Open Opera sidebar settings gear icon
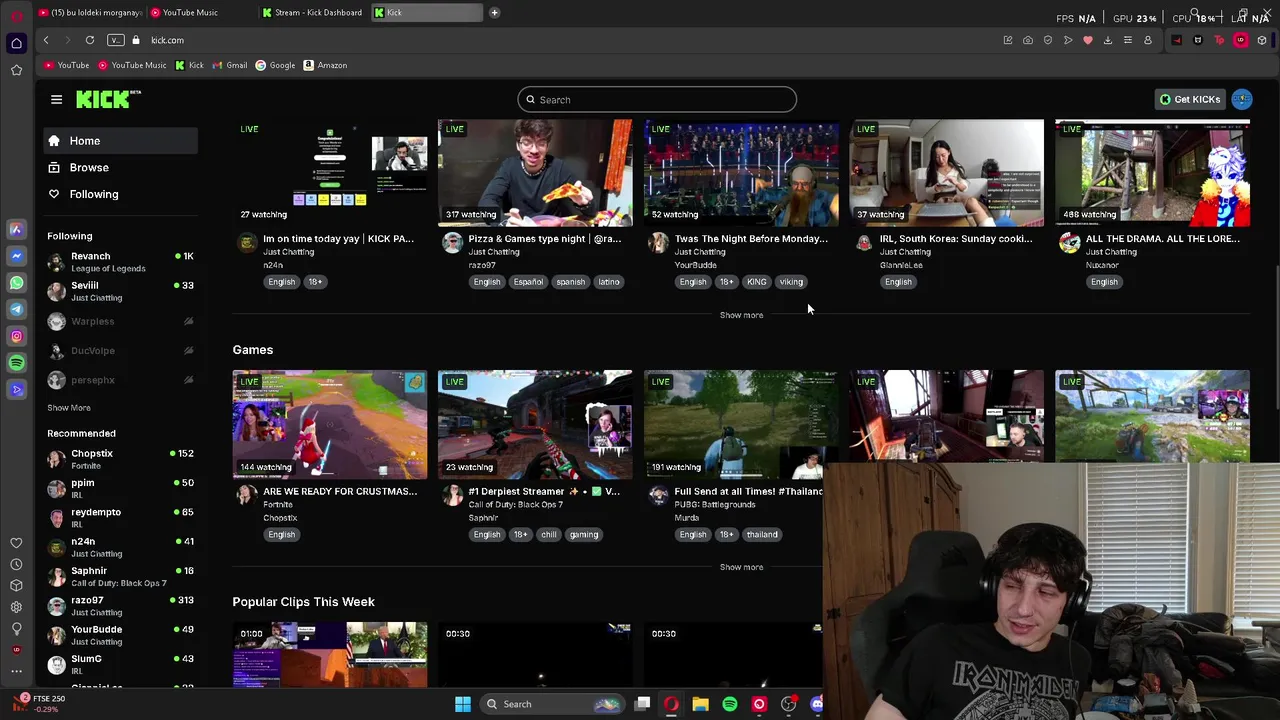The image size is (1280, 720). (x=16, y=607)
